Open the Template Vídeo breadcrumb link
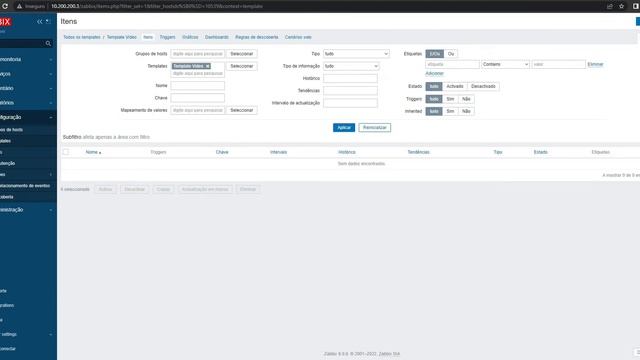Screen dimensions: 640x360 pyautogui.click(x=122, y=37)
